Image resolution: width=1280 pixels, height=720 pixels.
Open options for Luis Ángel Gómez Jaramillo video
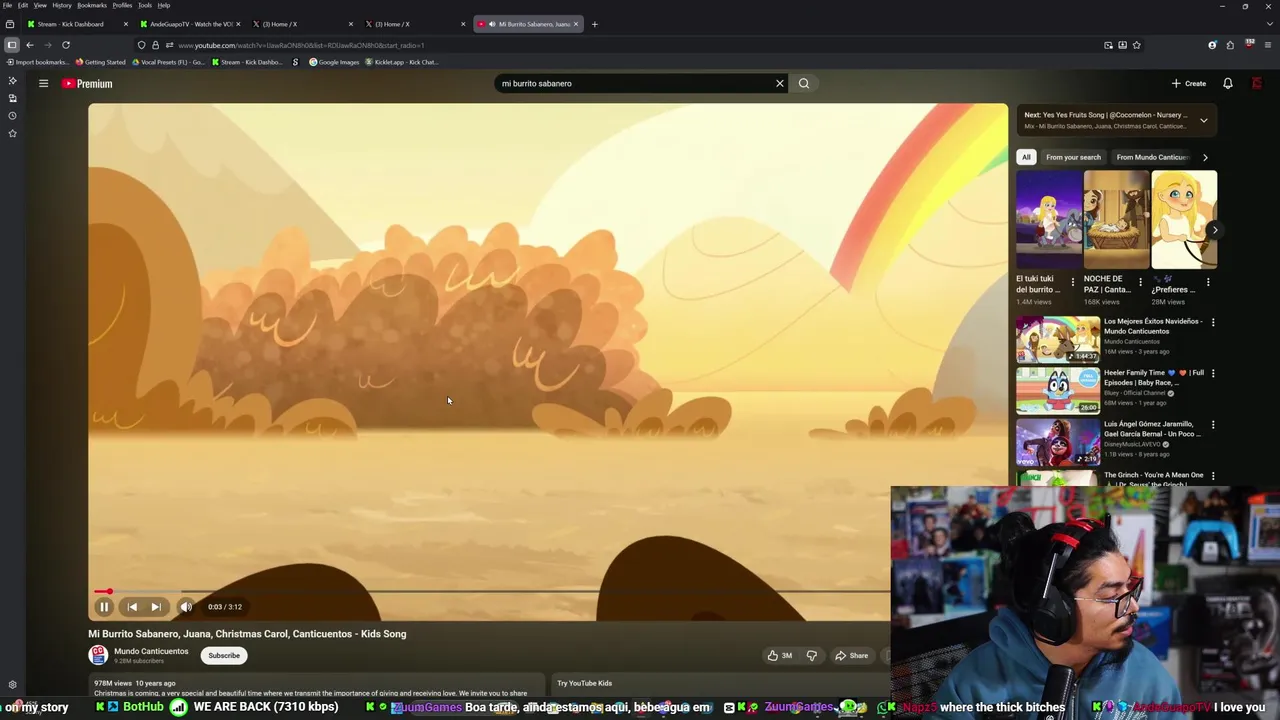pos(1213,425)
